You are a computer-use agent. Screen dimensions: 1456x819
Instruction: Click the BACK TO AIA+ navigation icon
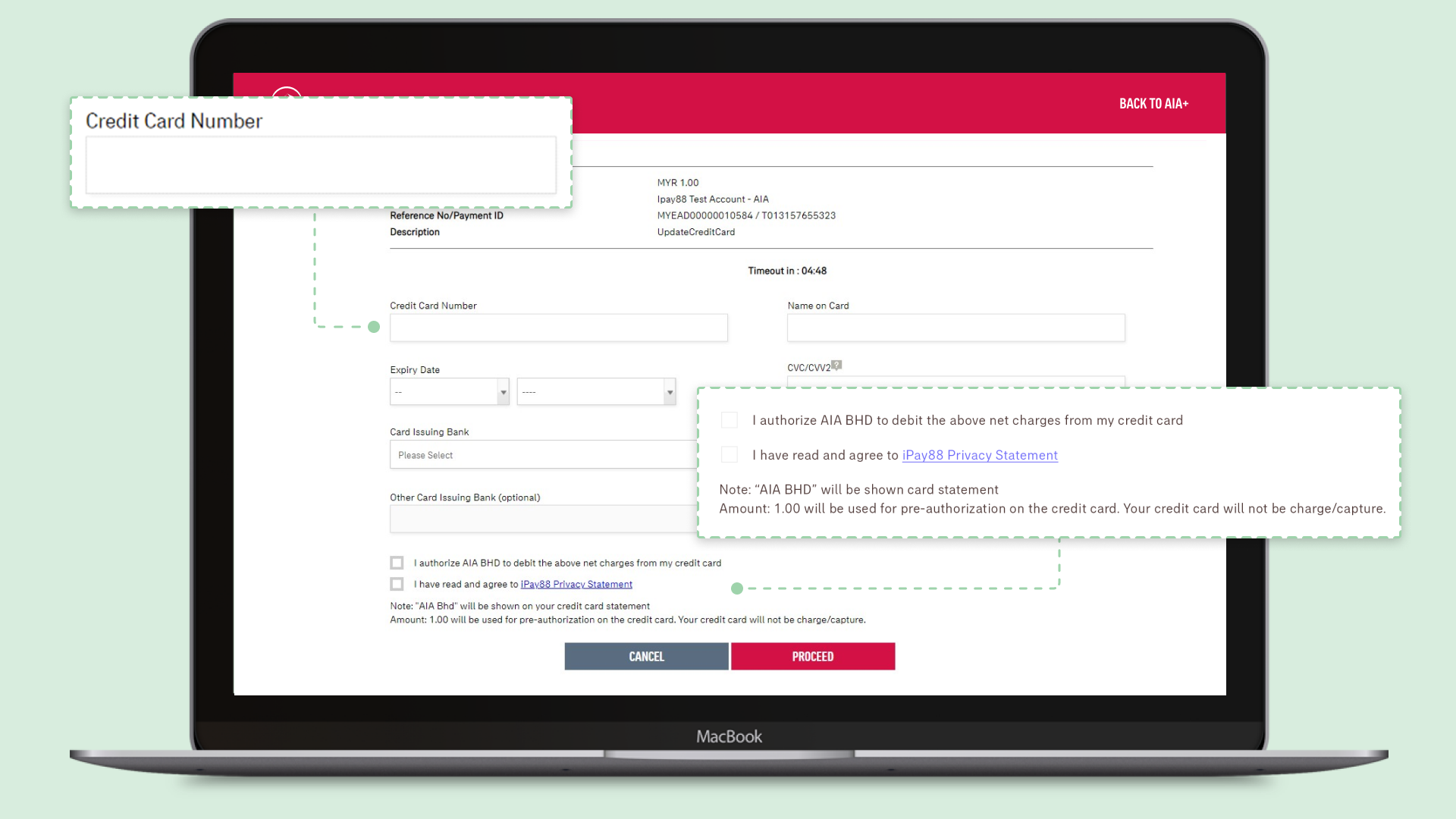(1153, 103)
